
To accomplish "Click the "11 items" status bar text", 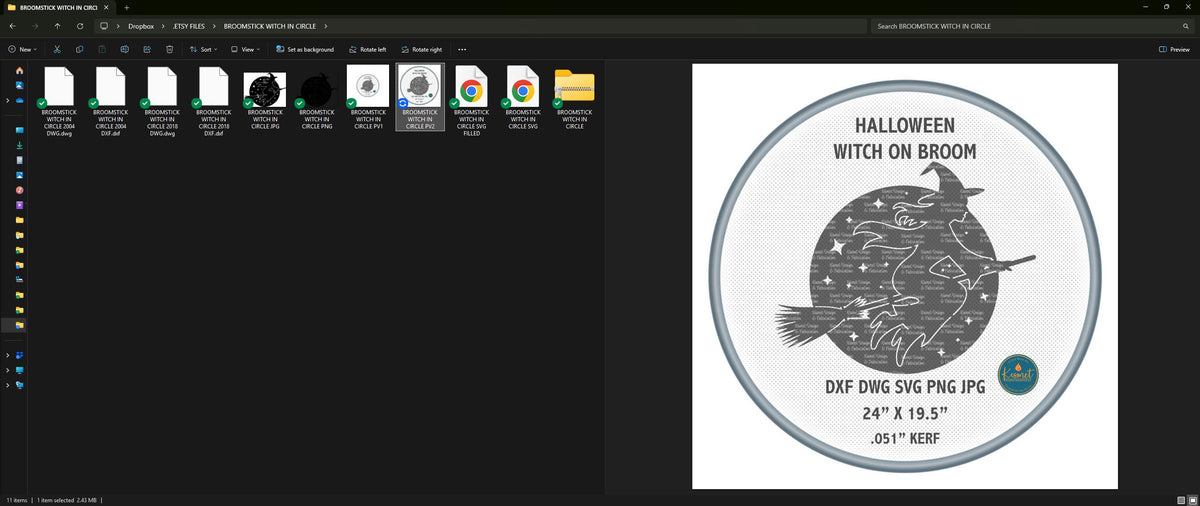I will (17, 499).
